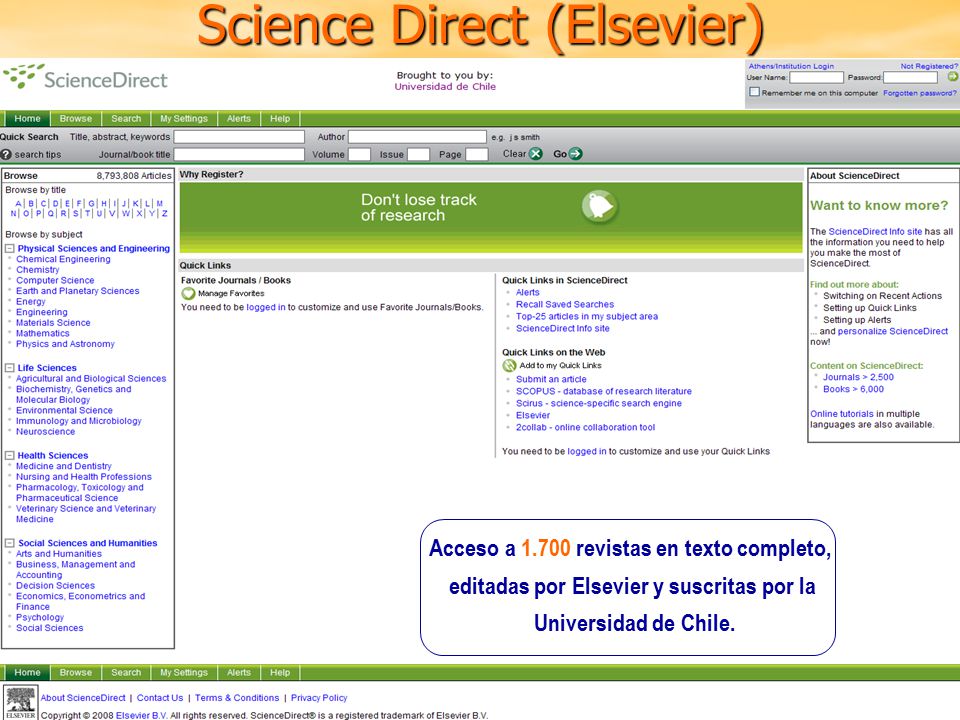This screenshot has height=720, width=960.
Task: Open the Alerts tab in top navigation
Action: click(x=239, y=119)
